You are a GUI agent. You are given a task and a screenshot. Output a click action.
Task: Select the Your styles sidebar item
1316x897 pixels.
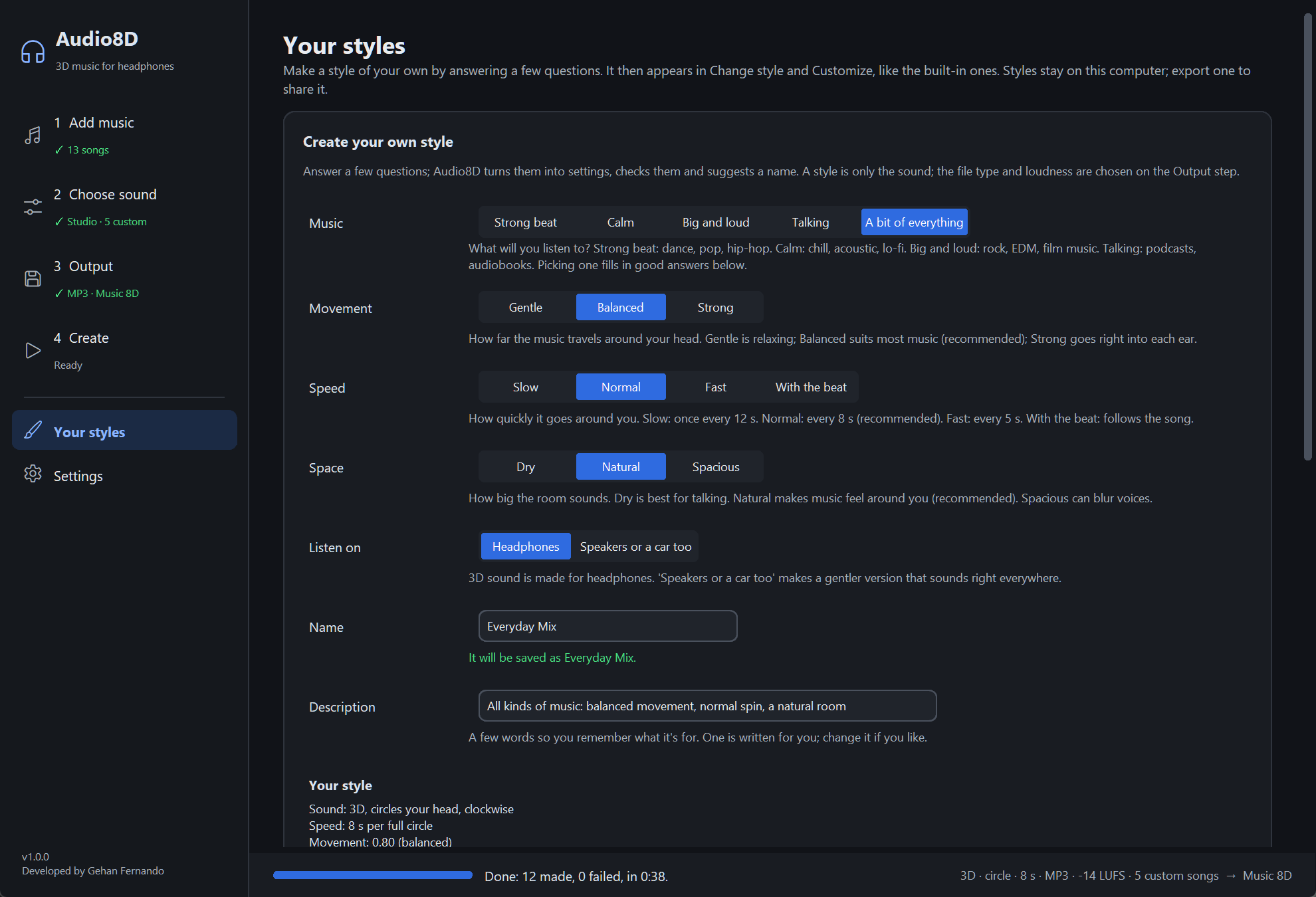point(124,431)
